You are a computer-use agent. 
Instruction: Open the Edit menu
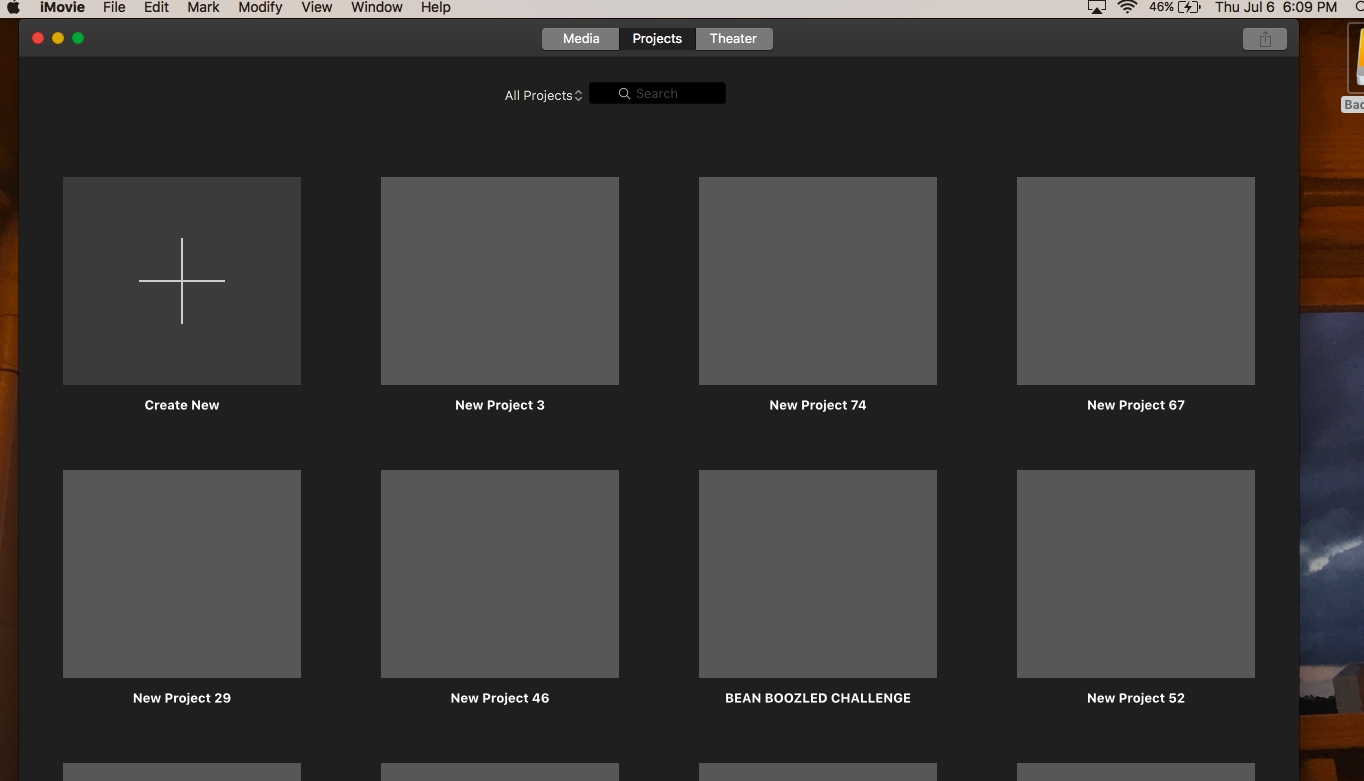[156, 7]
